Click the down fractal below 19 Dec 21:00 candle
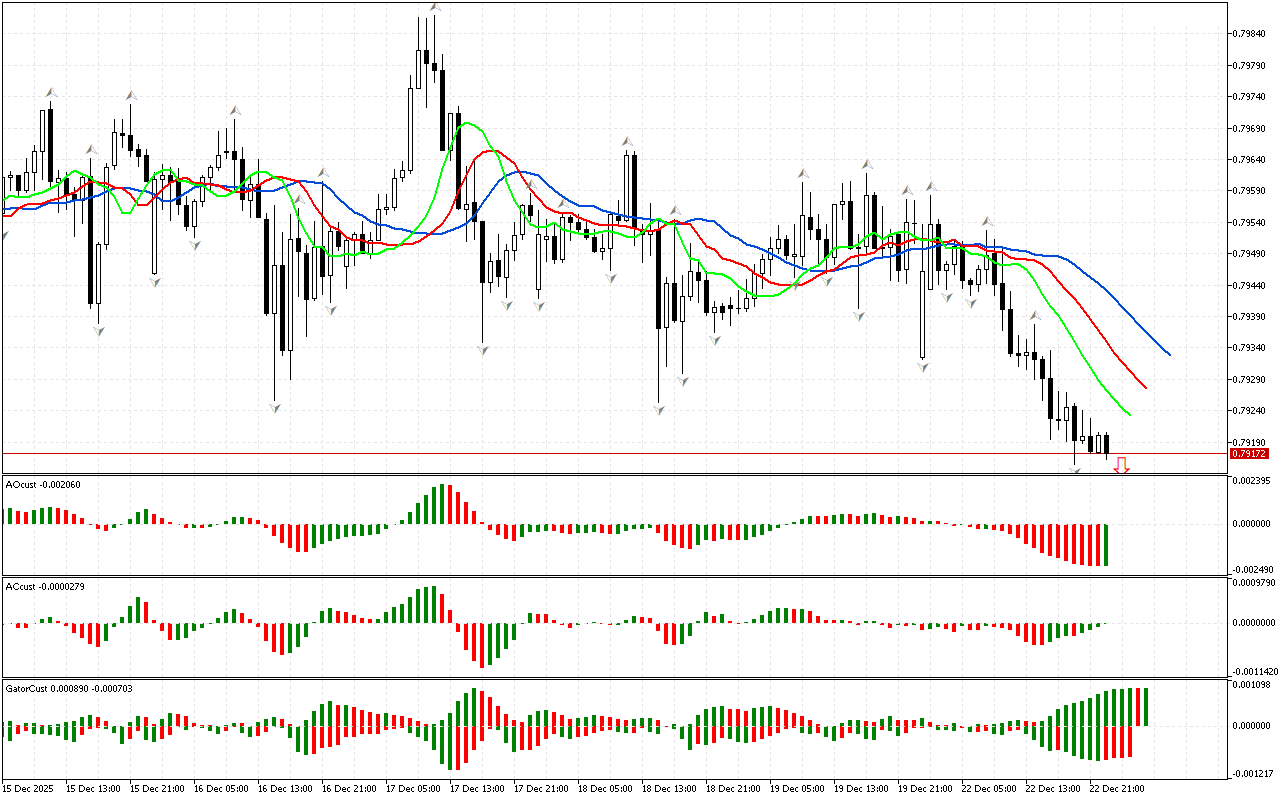The image size is (1280, 800). [x=922, y=367]
